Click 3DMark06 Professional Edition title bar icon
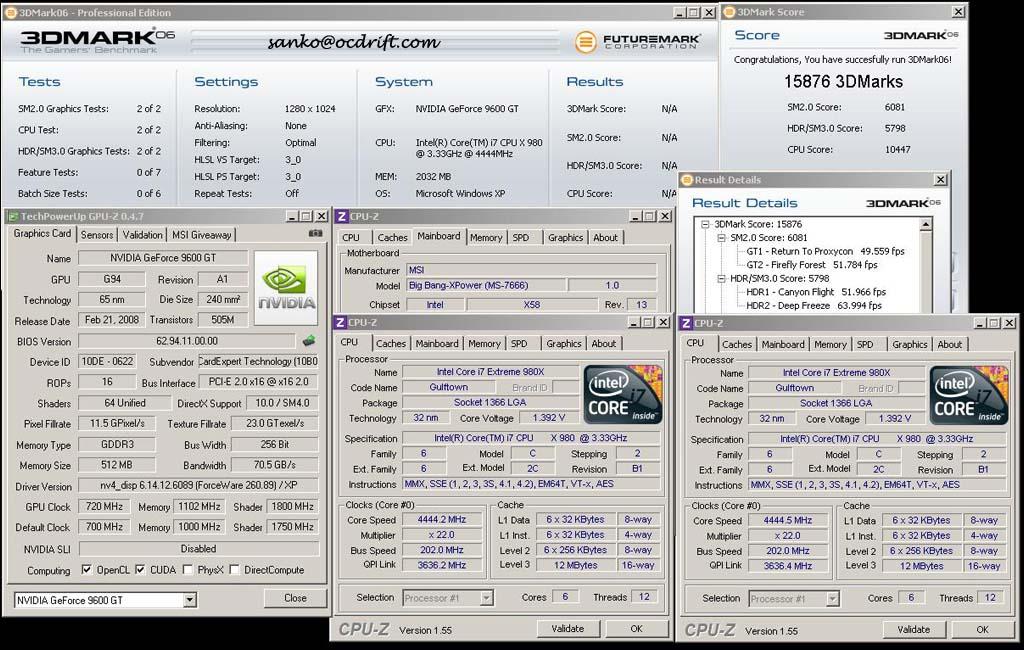Image resolution: width=1024 pixels, height=650 pixels. [10, 12]
